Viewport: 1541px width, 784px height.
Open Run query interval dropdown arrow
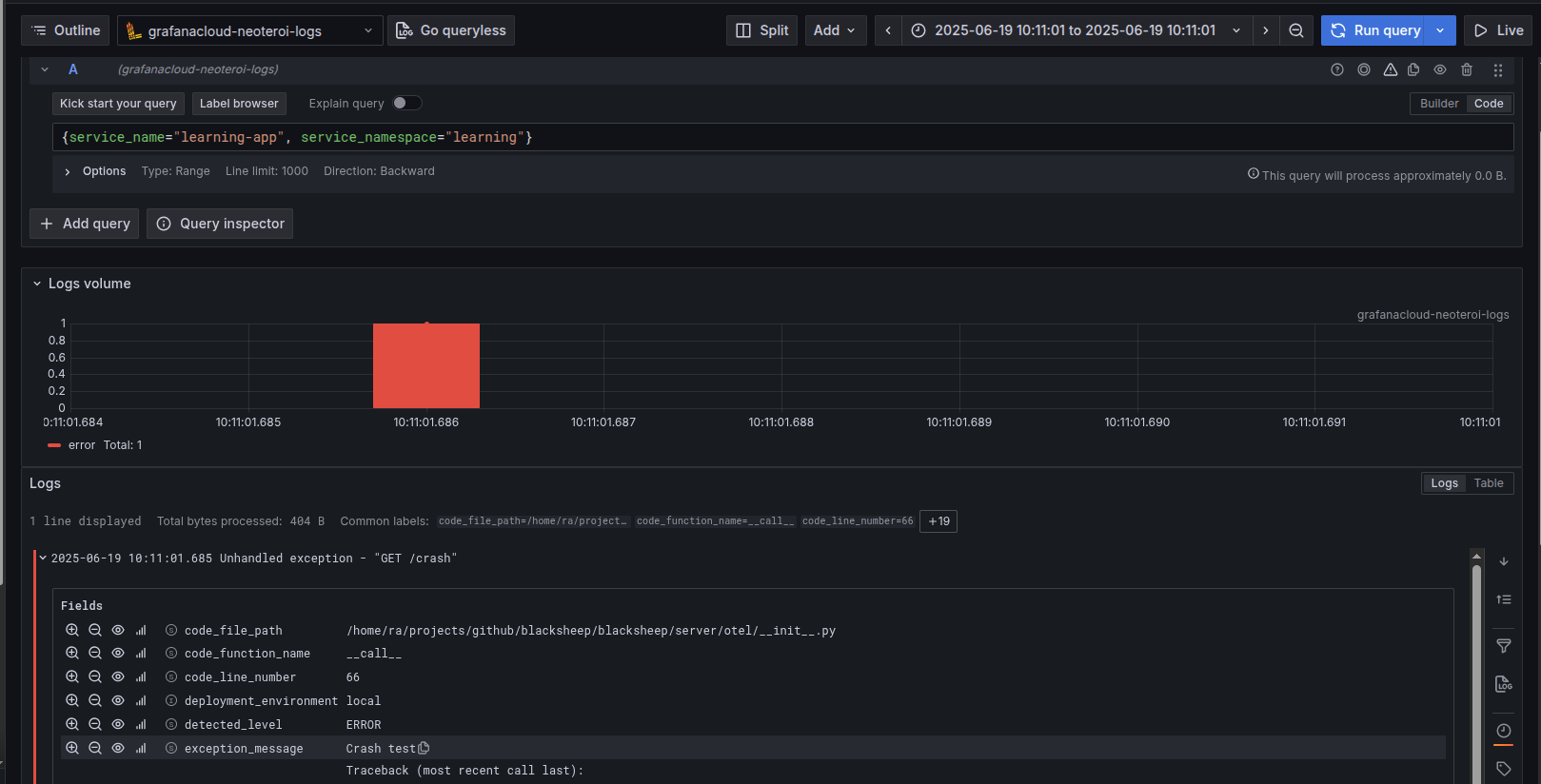tap(1441, 30)
